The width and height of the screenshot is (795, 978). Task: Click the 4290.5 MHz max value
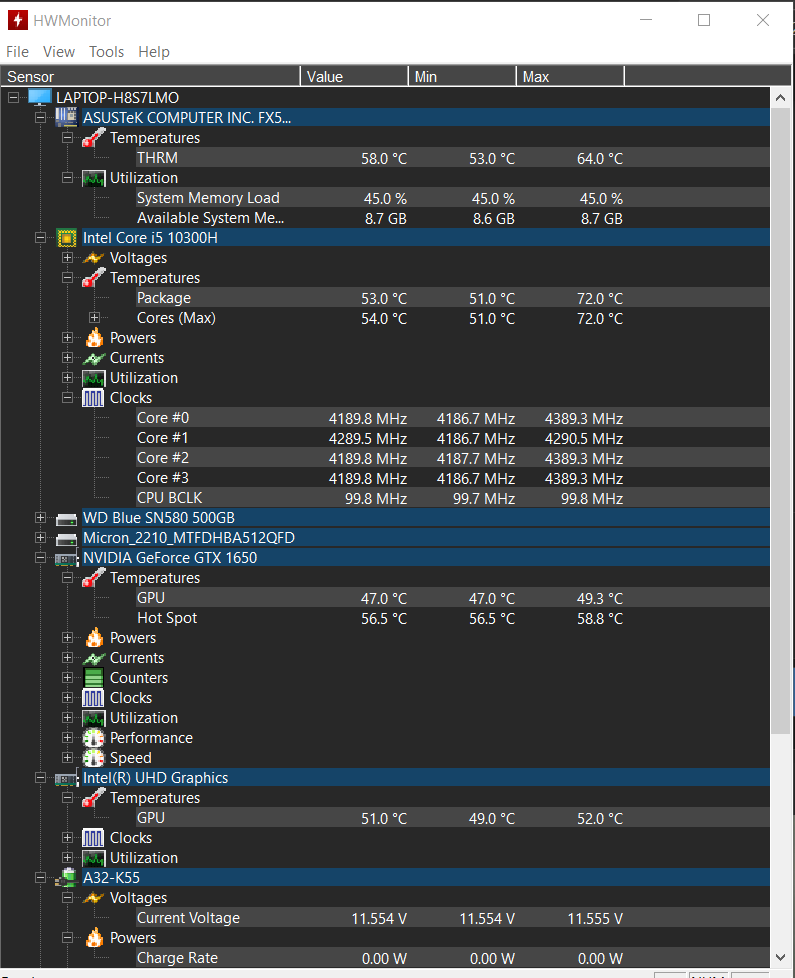click(x=584, y=438)
